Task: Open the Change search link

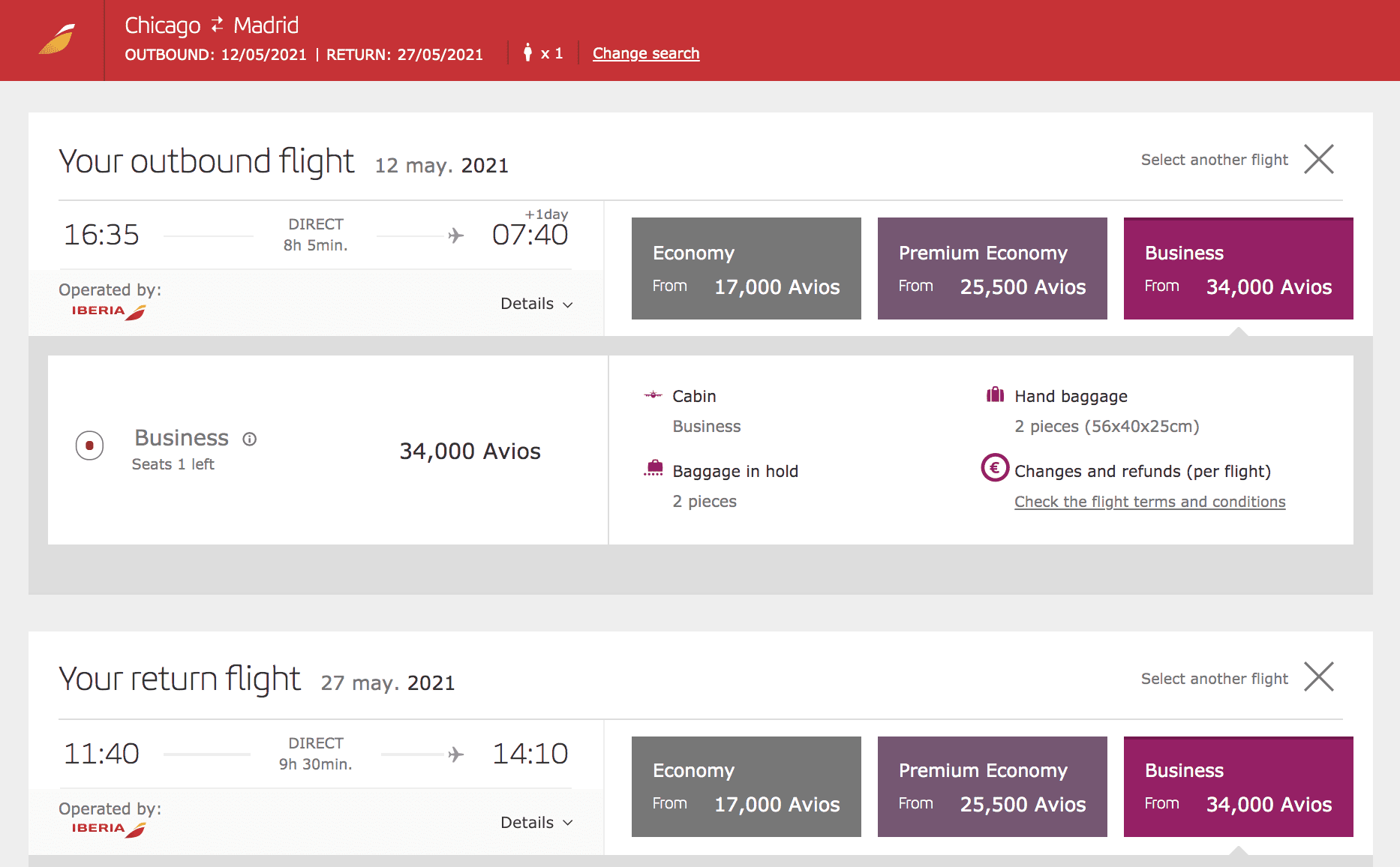Action: point(646,53)
